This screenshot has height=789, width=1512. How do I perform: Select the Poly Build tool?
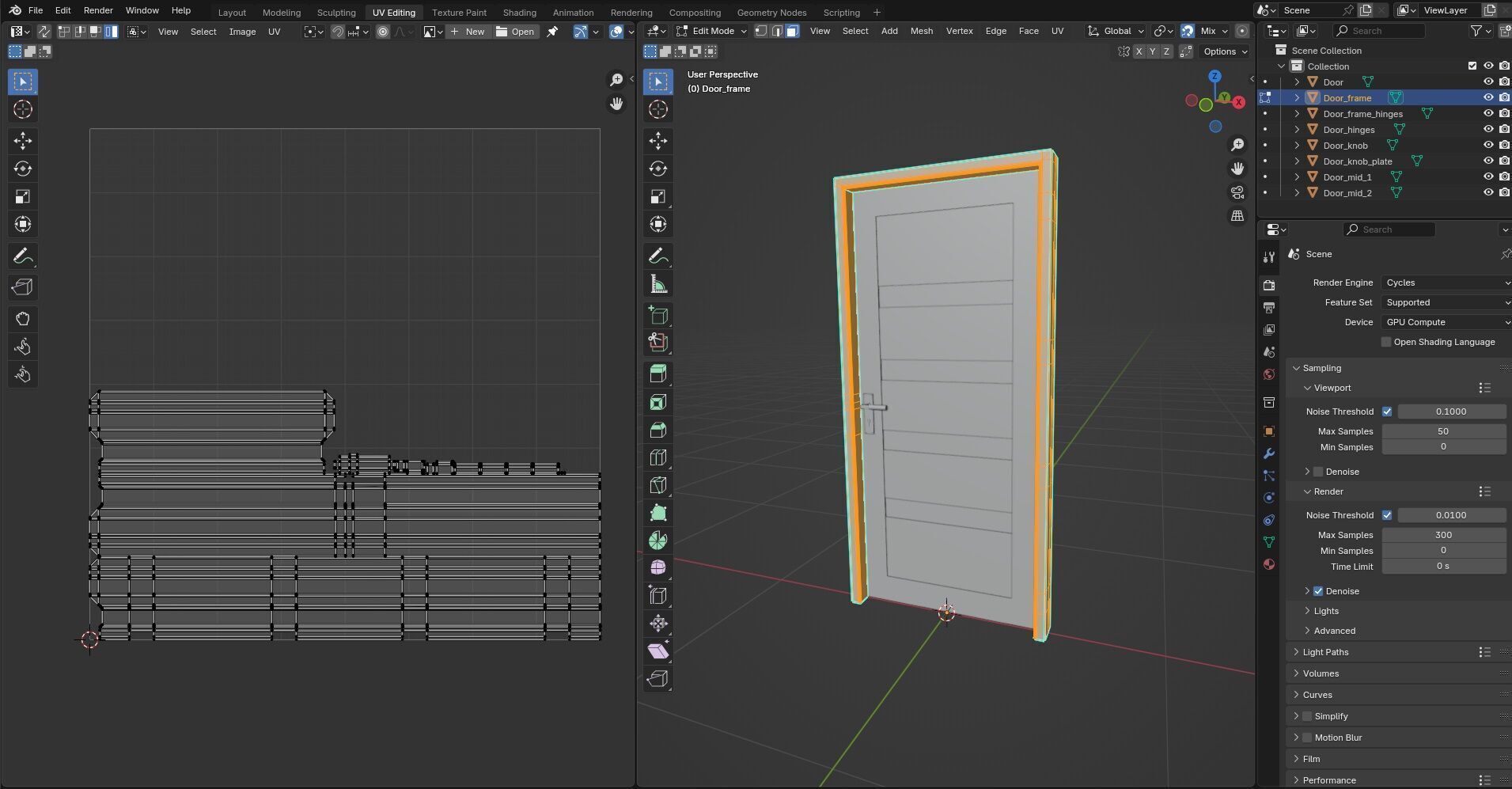(x=657, y=513)
